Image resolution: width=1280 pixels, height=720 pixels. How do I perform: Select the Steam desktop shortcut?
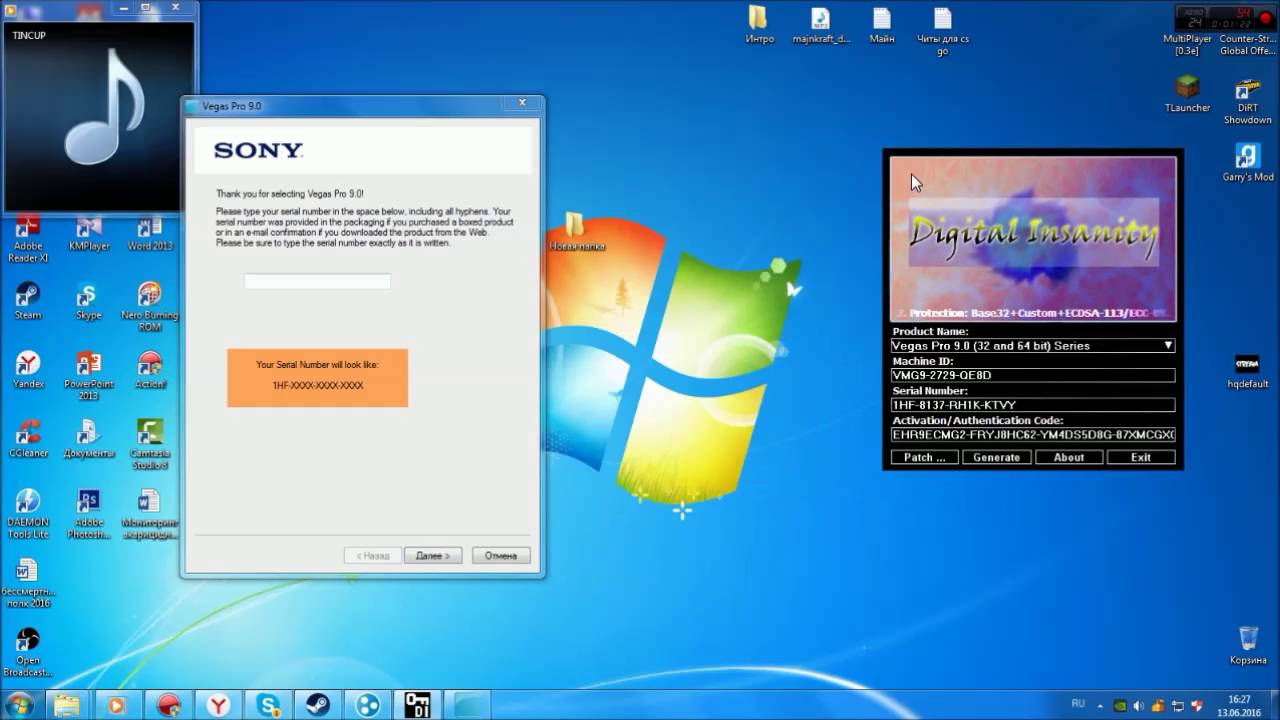28,301
